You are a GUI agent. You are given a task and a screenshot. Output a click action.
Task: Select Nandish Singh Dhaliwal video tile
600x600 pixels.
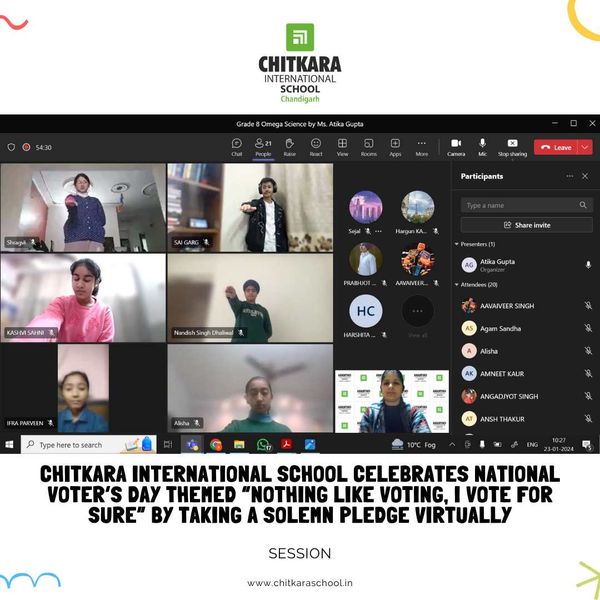[x=250, y=298]
